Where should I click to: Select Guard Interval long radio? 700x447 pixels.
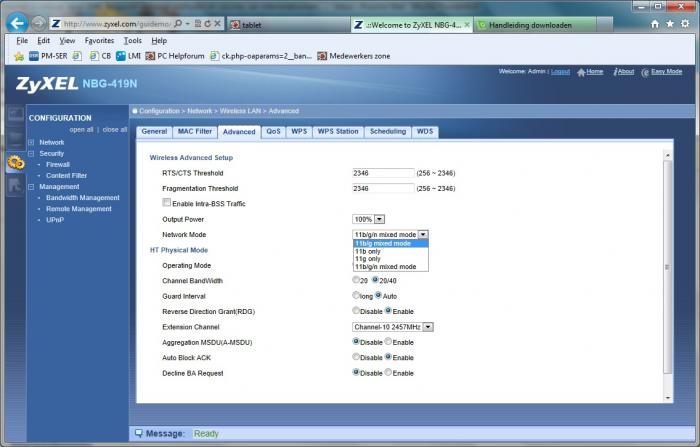click(355, 295)
